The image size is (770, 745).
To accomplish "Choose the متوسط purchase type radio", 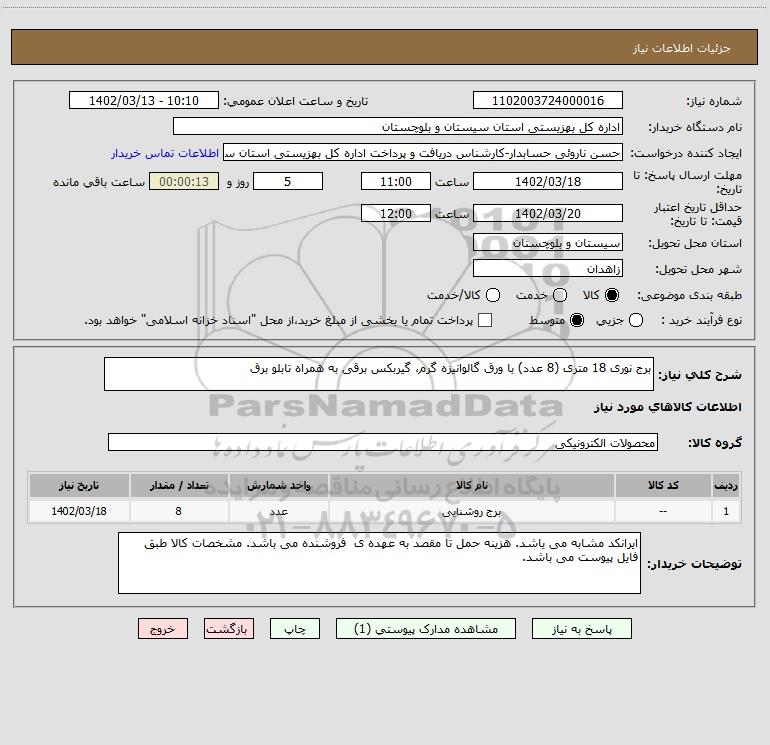I will pyautogui.click(x=577, y=320).
